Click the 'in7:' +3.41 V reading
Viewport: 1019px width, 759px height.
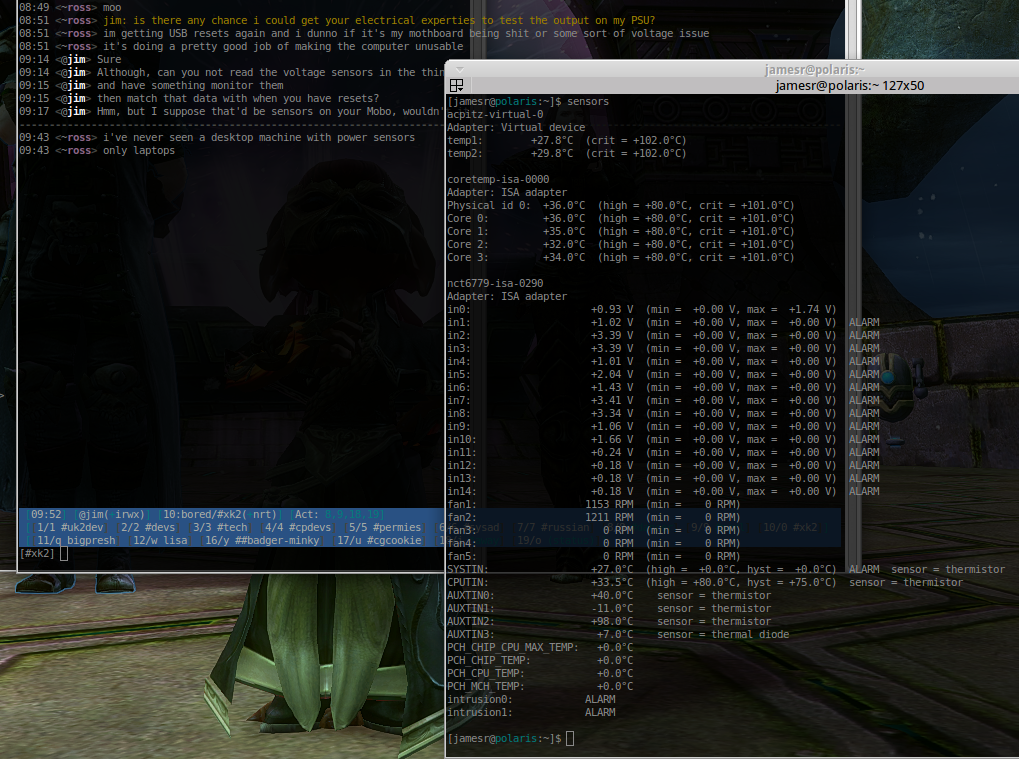pos(612,400)
